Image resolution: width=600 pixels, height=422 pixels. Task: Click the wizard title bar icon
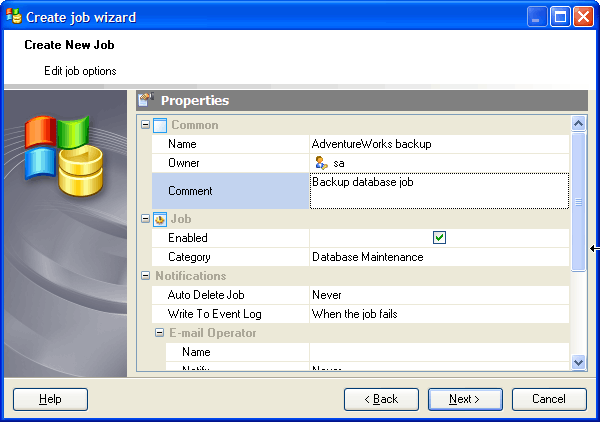tap(14, 17)
